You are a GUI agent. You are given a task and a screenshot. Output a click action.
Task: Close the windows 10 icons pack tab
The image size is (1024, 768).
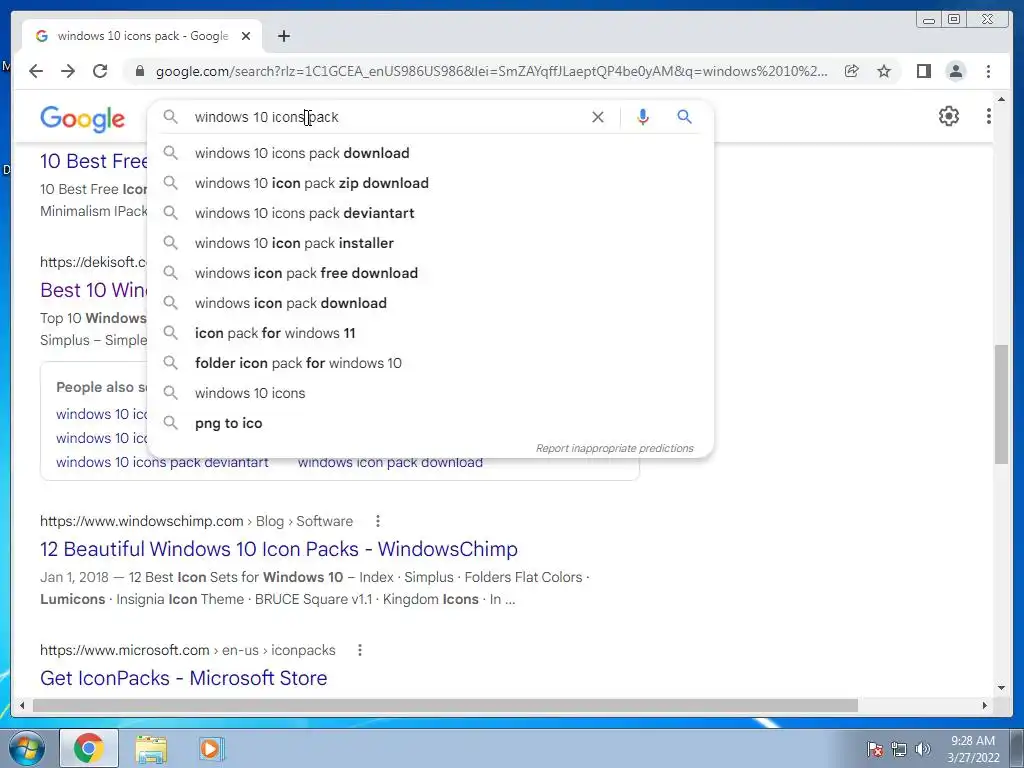tap(246, 36)
